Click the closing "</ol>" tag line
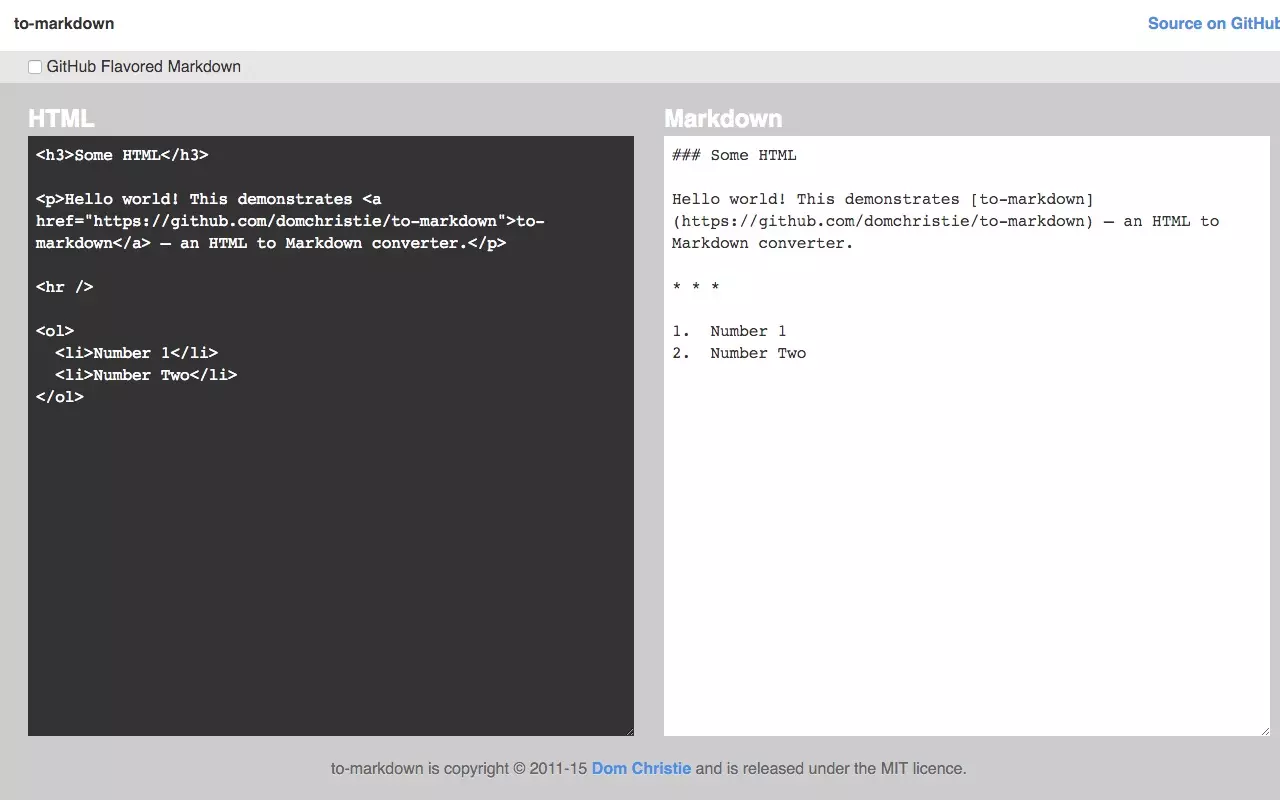Screen dimensions: 1280x800 pos(60,397)
